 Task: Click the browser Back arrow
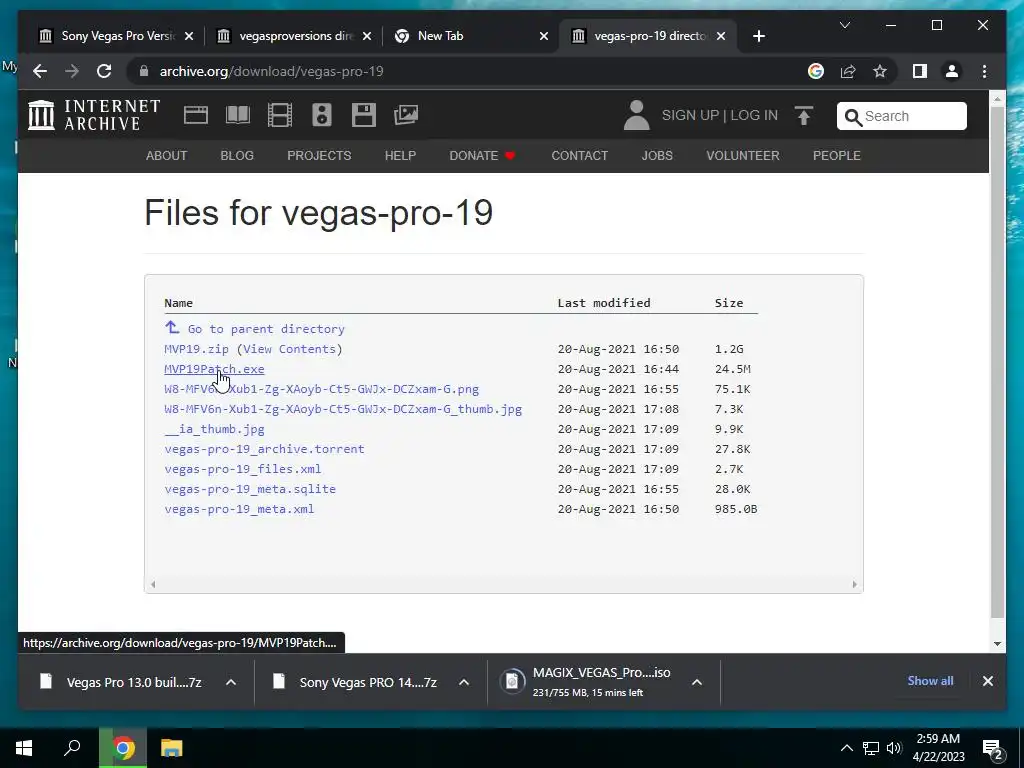40,71
